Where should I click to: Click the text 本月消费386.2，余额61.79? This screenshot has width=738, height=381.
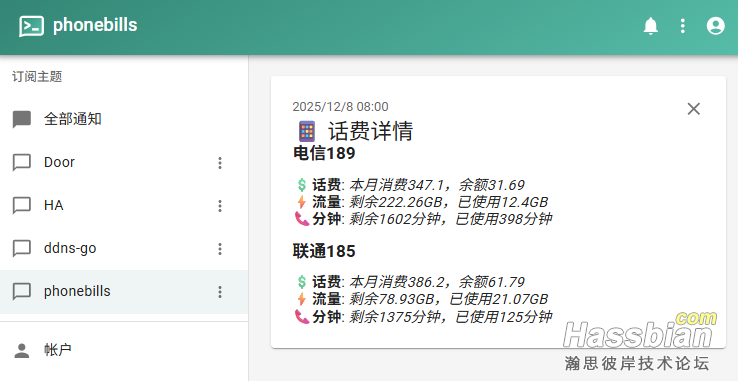coord(436,283)
